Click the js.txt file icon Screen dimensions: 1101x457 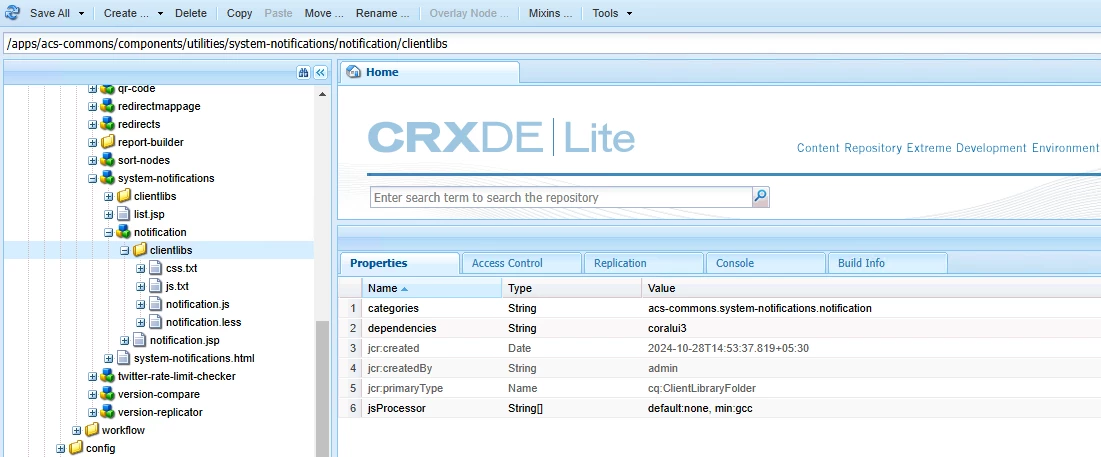pos(155,286)
